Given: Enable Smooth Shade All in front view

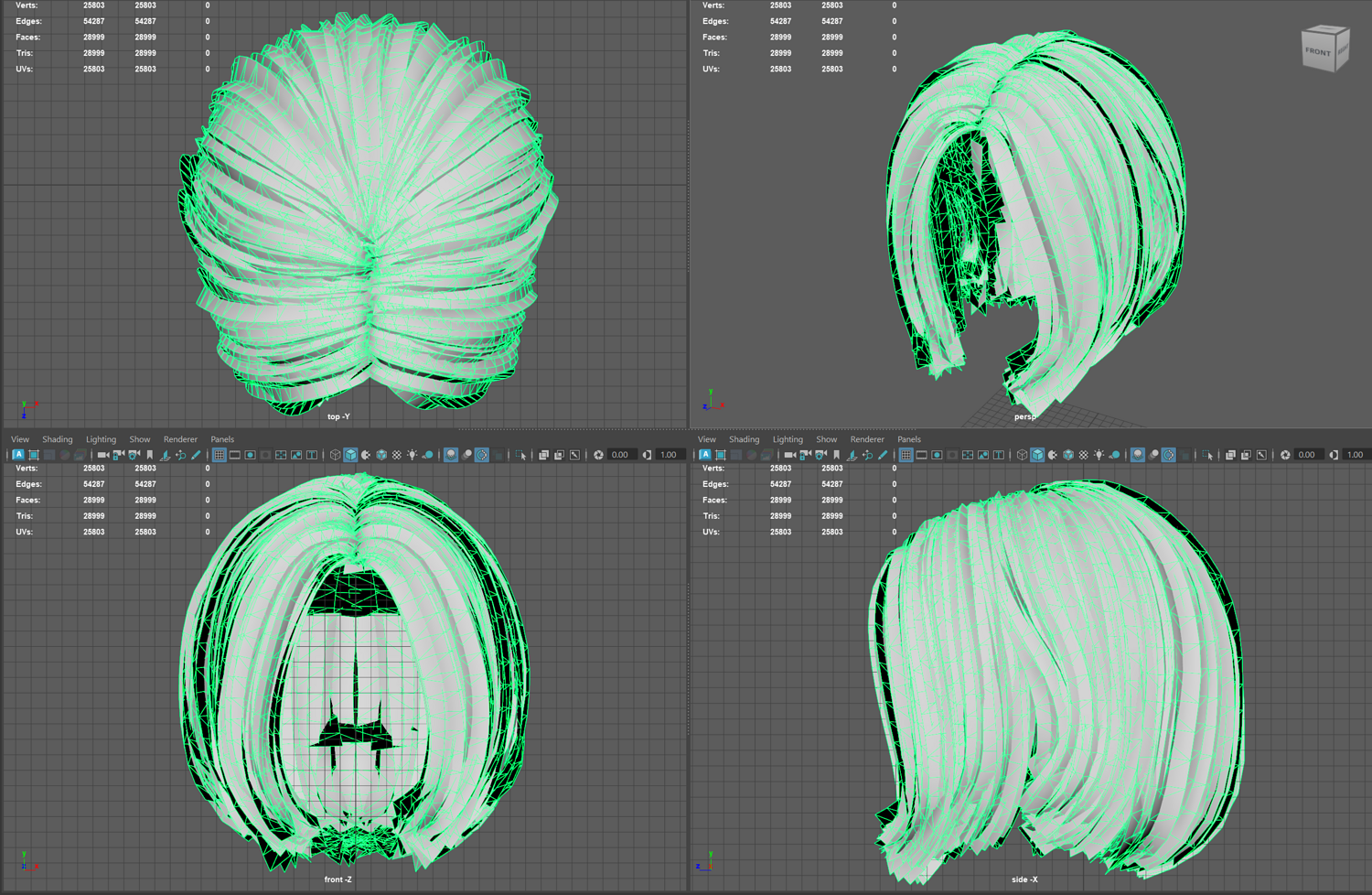Looking at the screenshot, I should (x=350, y=455).
